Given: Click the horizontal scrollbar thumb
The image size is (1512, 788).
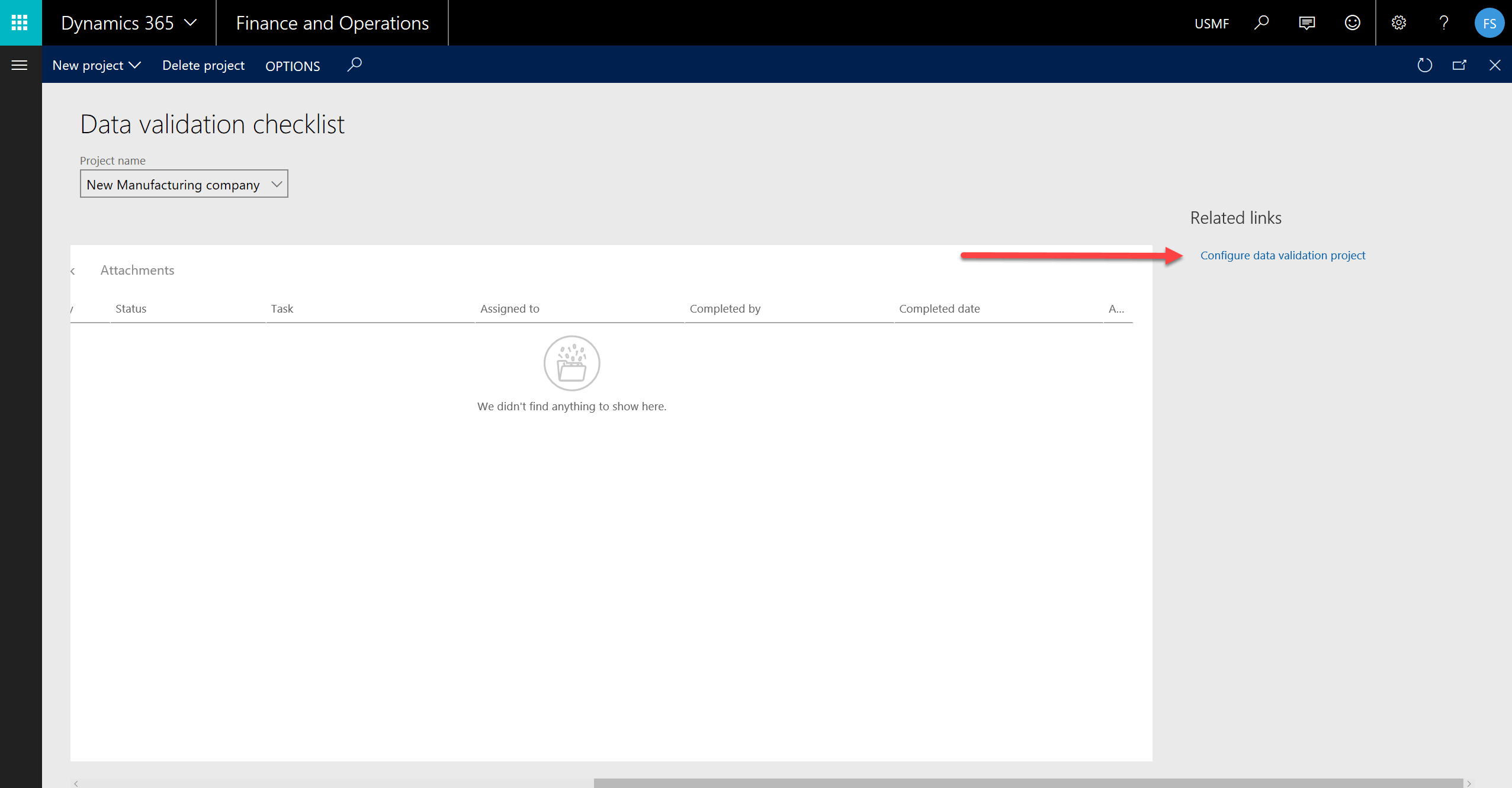Looking at the screenshot, I should [x=1028, y=783].
